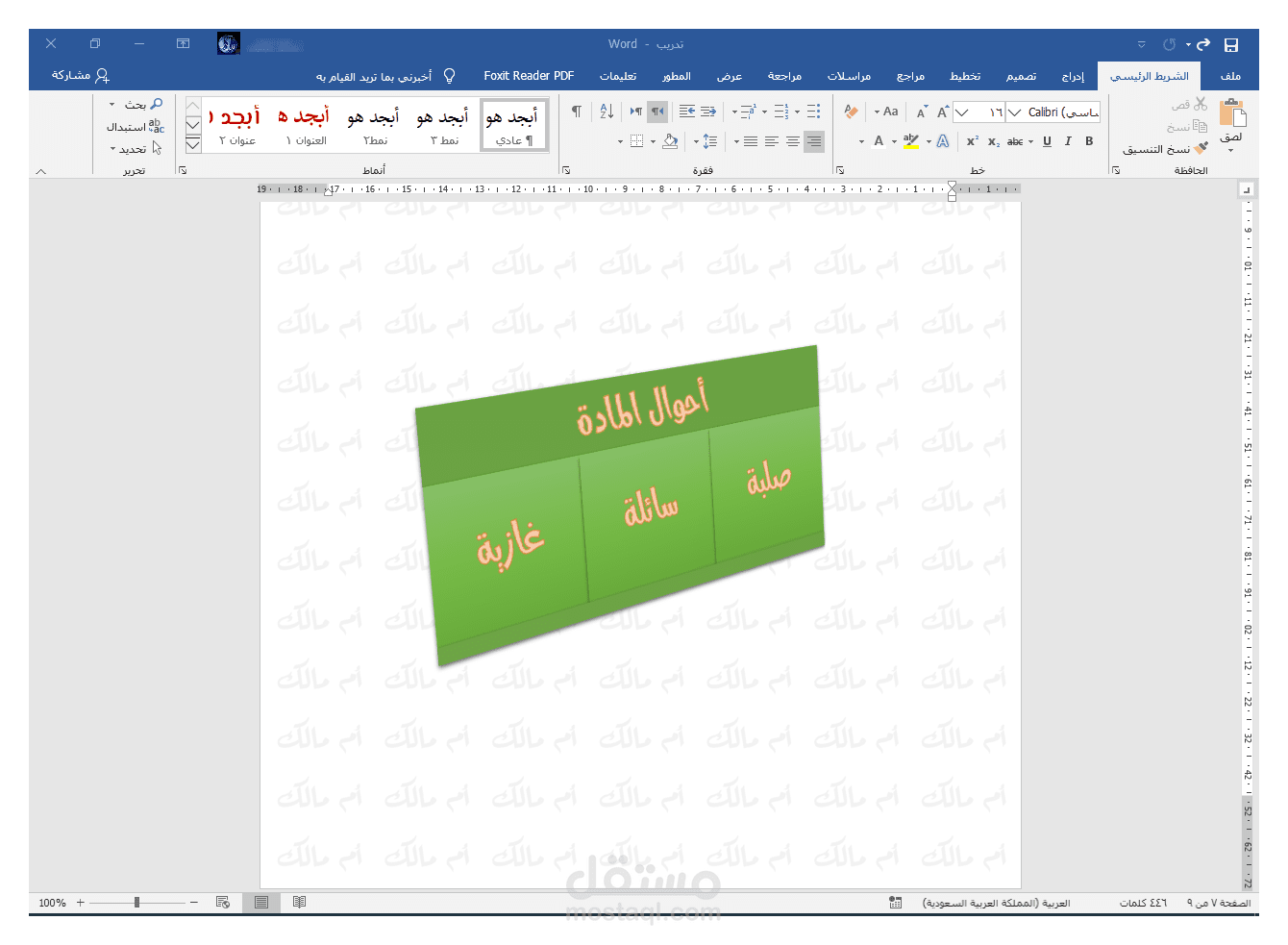Click the Decrease Font Size icon
Viewport: 1288px width, 945px height.
922,112
